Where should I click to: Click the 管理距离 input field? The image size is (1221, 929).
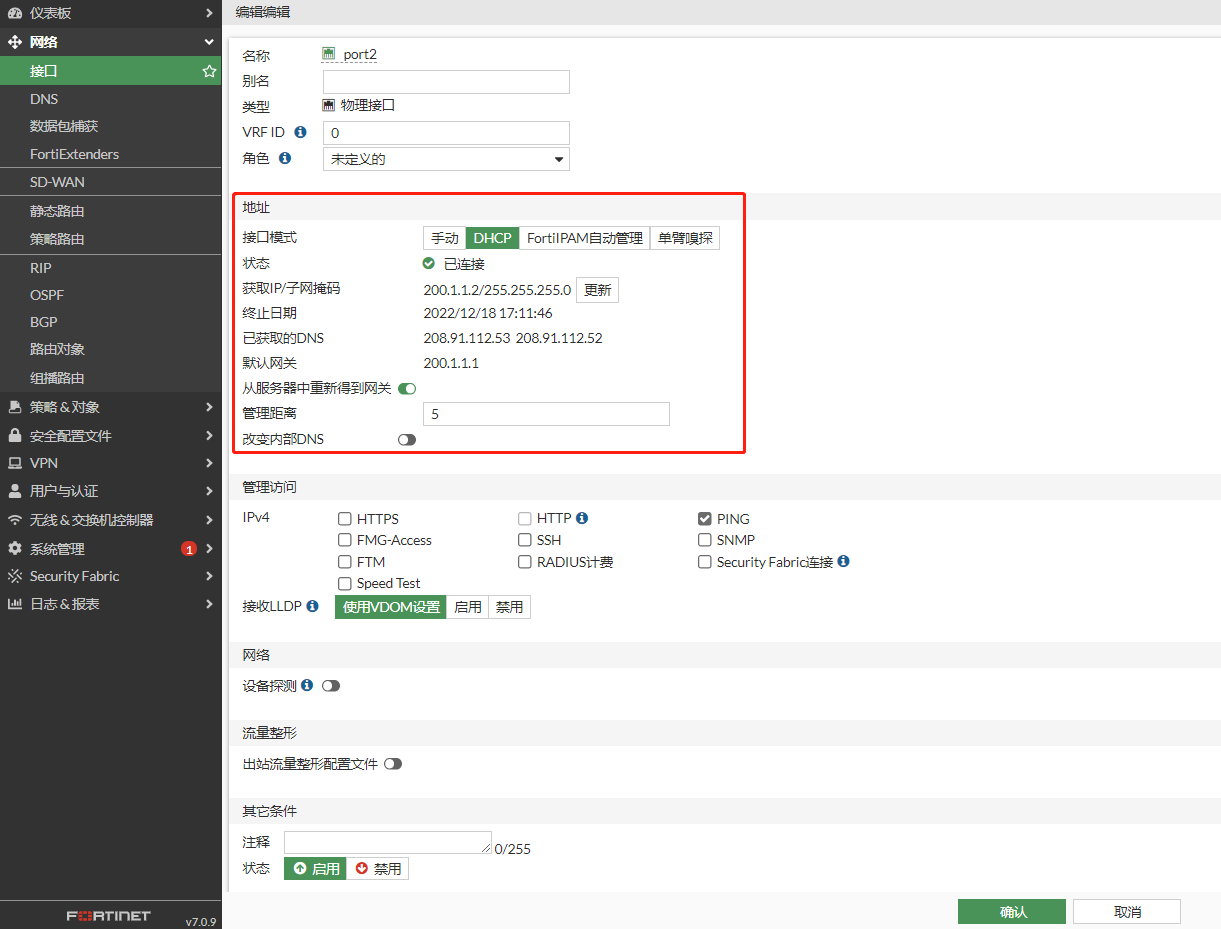point(546,414)
